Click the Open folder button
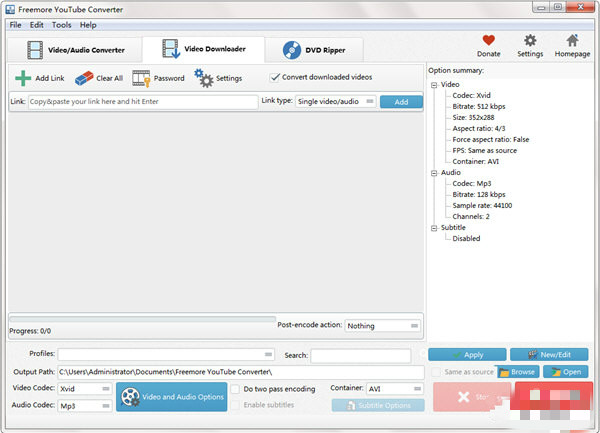This screenshot has height=433, width=600. point(566,372)
